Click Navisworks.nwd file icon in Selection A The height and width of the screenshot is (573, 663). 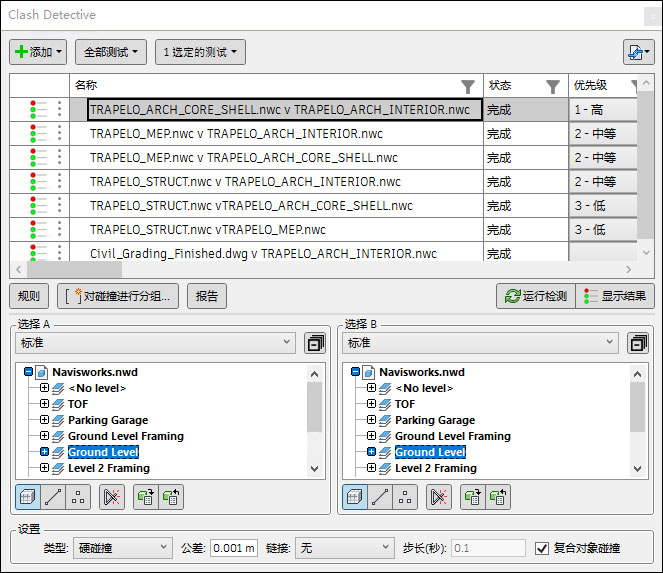[41, 372]
